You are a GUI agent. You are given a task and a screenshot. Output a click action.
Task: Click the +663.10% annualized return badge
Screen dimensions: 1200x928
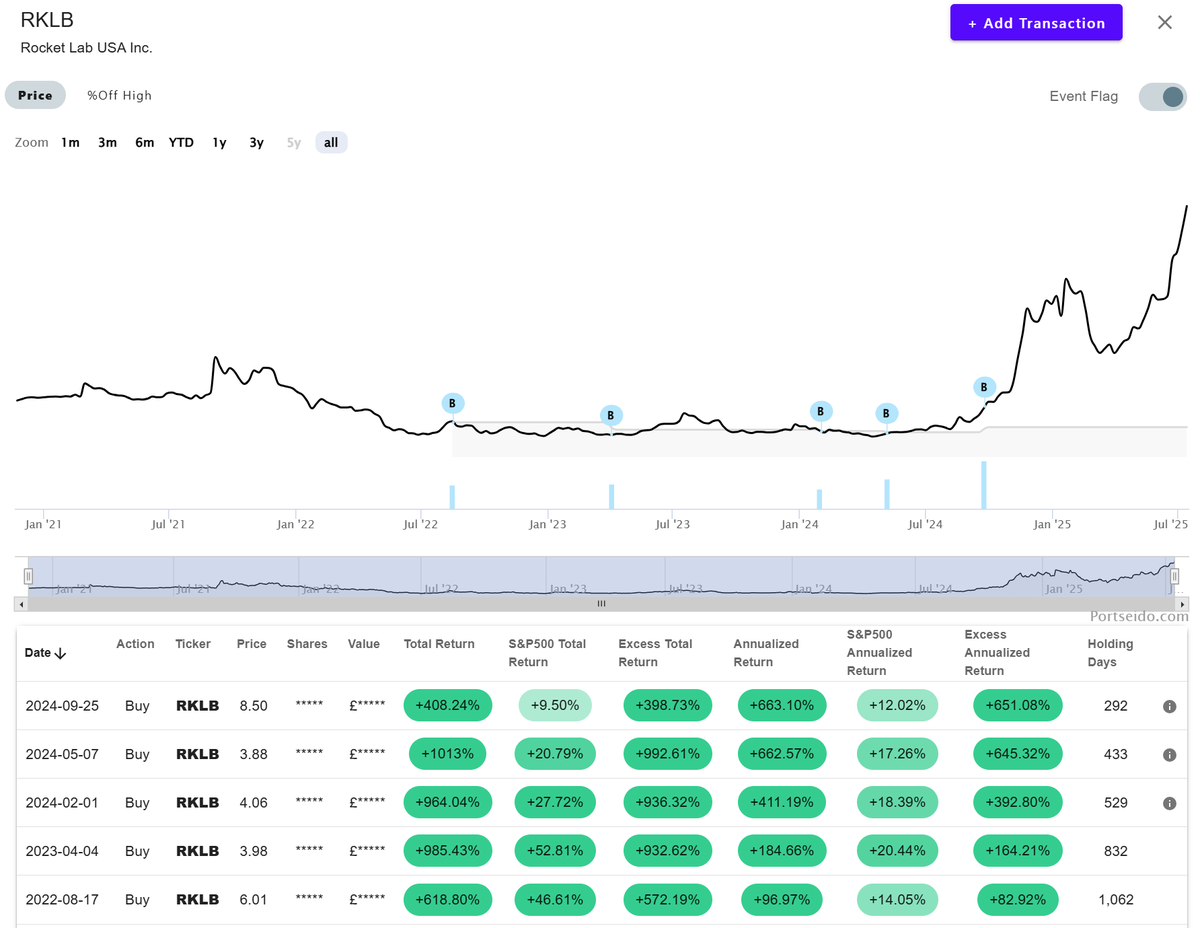(x=782, y=705)
